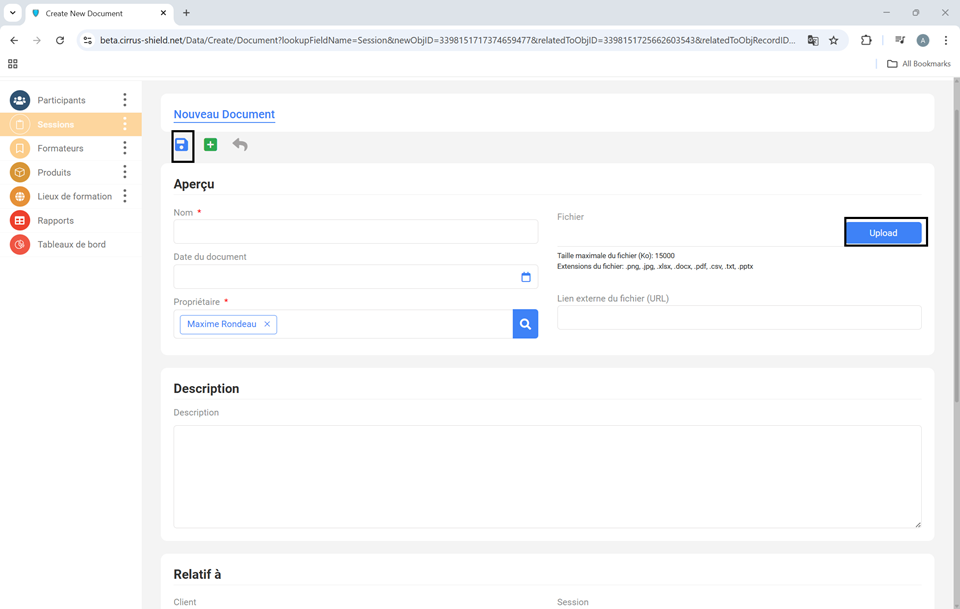Click the Participants sidebar icon
Screen dimensions: 960x609
click(20, 100)
